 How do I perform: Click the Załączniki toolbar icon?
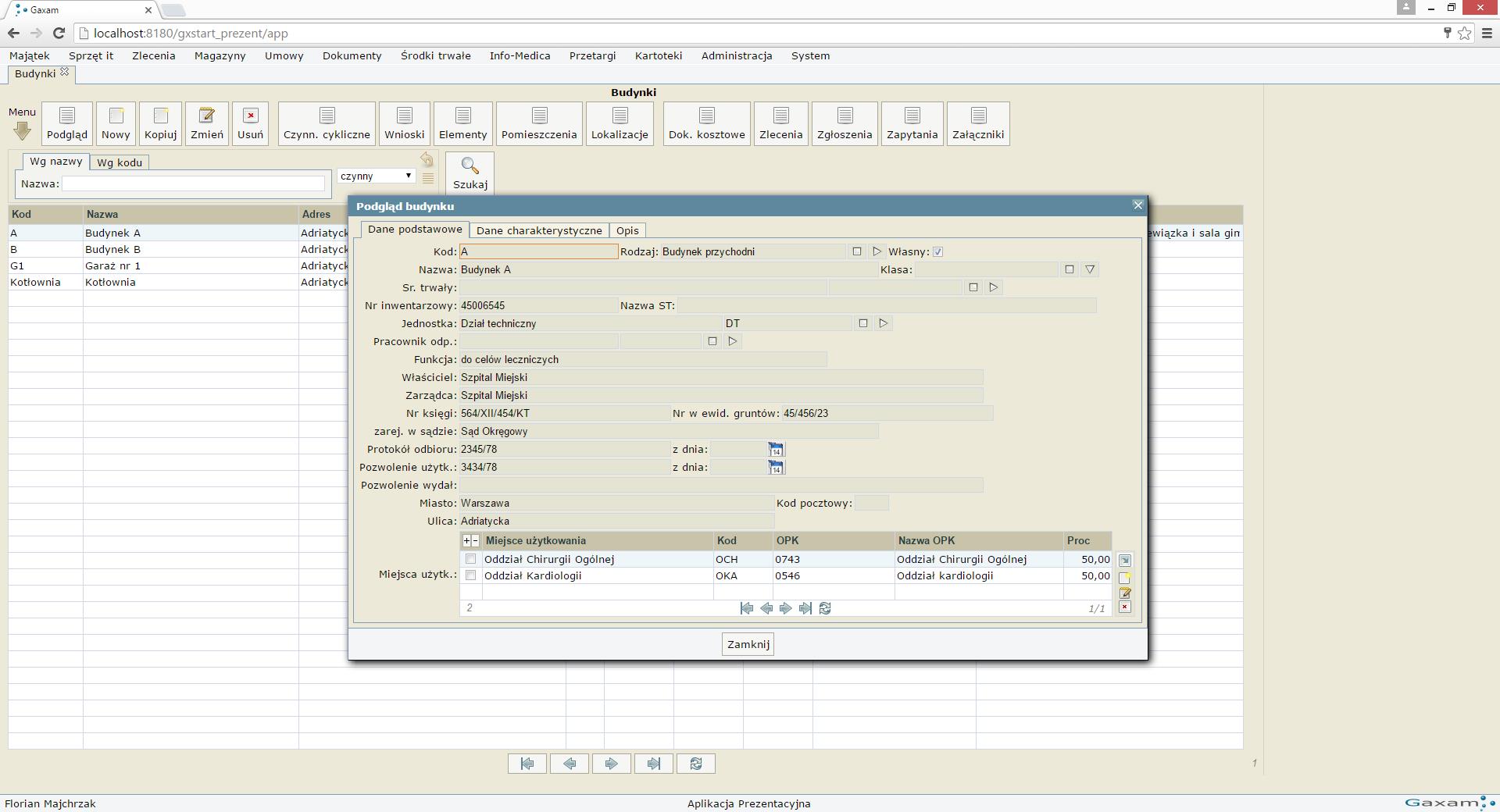[x=978, y=123]
